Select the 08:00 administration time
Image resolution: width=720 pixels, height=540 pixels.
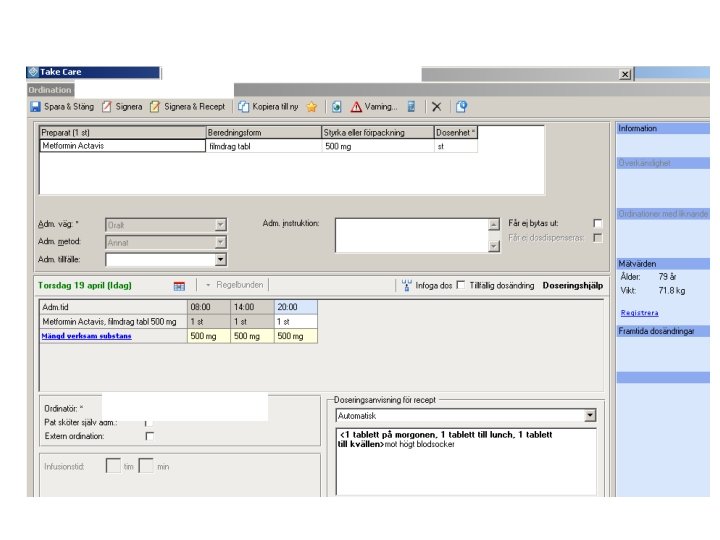click(x=208, y=307)
